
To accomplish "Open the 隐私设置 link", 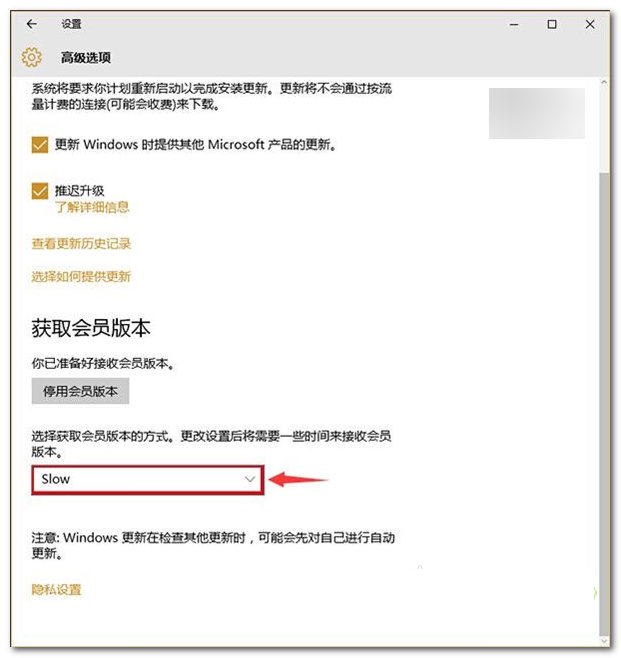I will click(57, 590).
